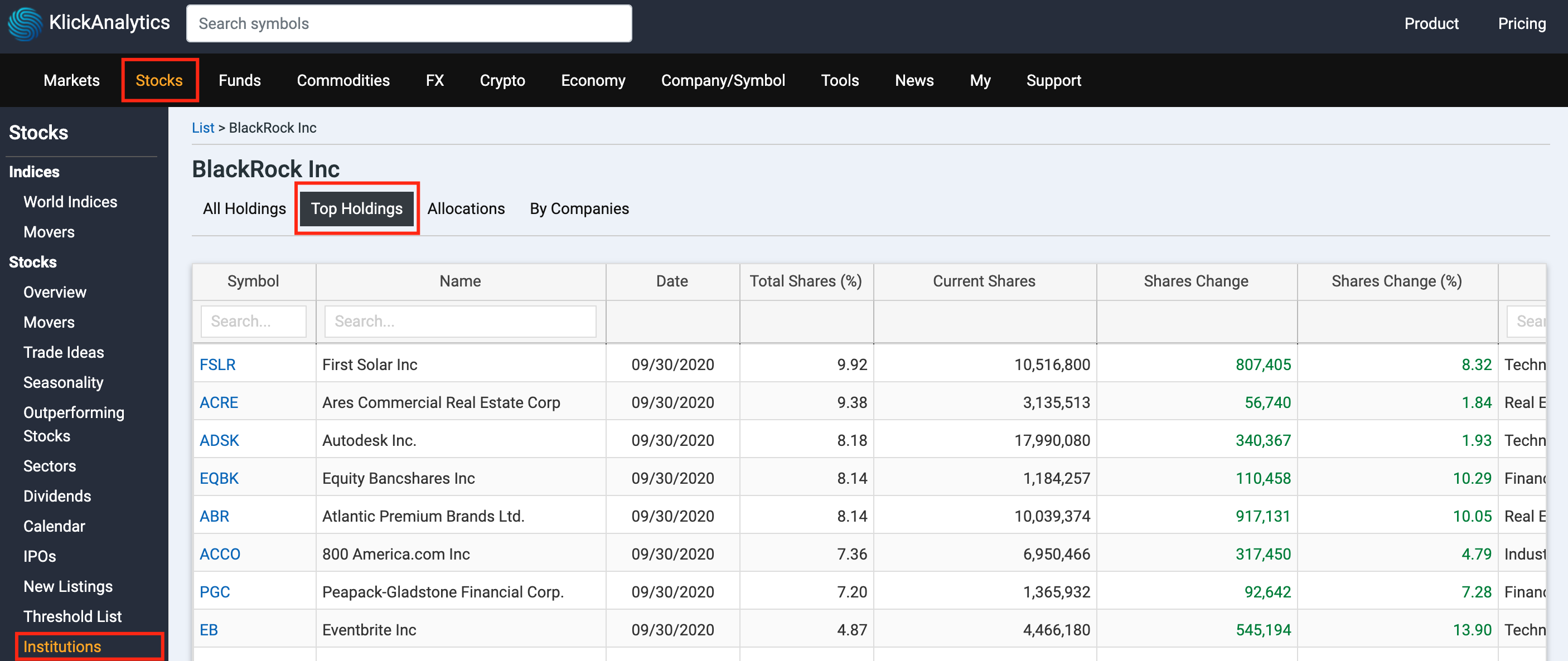1568x661 pixels.
Task: Open the ABR symbol link
Action: [214, 516]
